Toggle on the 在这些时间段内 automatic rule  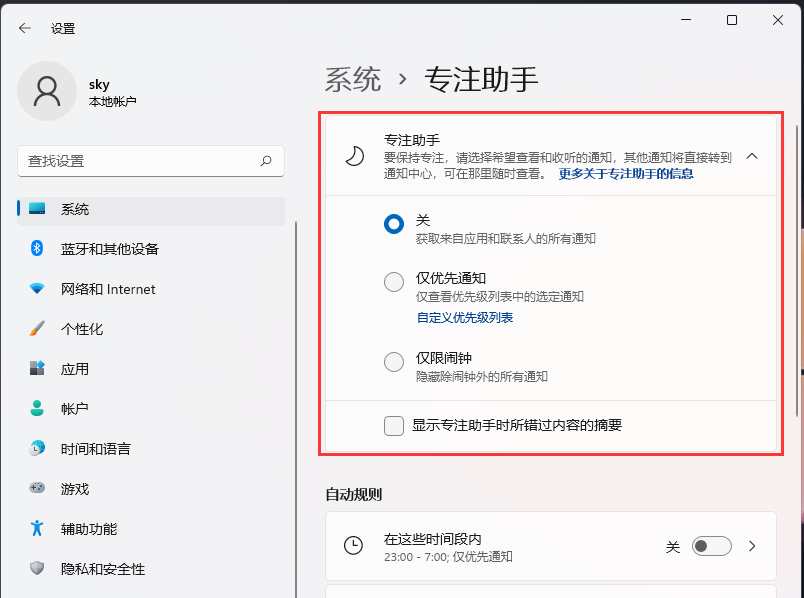pos(711,546)
